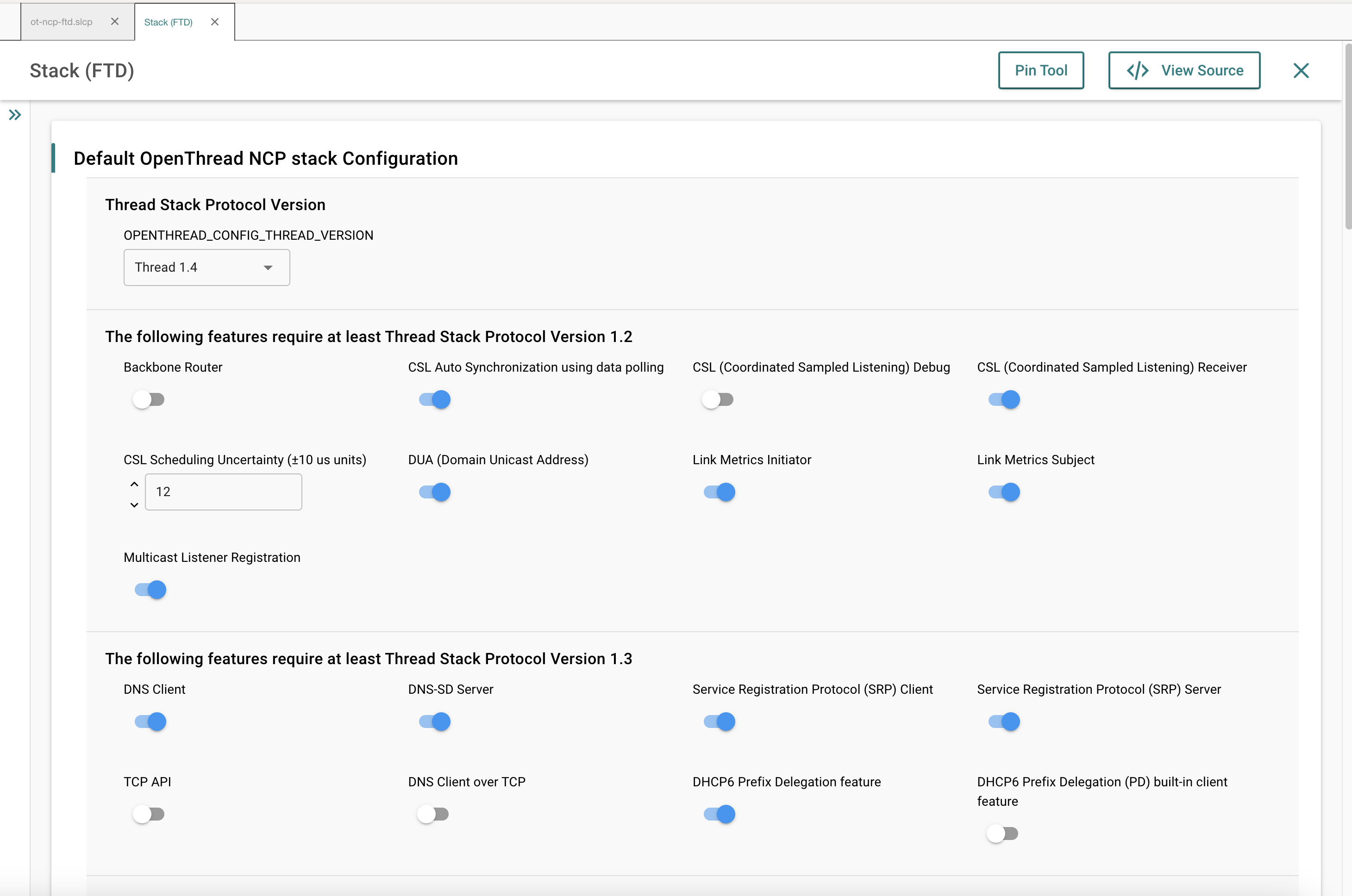Select the Stack (FTD) tab
1352x896 pixels.
click(x=168, y=22)
